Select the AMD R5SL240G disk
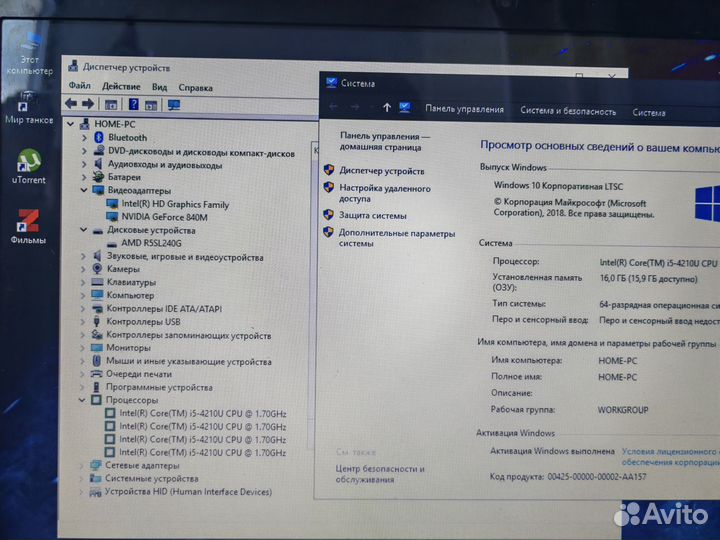The image size is (720, 540). point(151,243)
